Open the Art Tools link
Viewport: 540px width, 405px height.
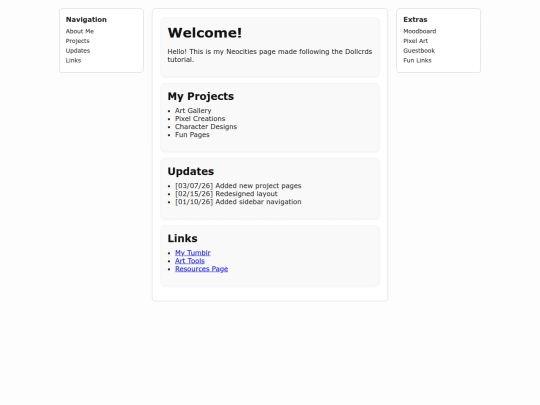click(x=190, y=261)
